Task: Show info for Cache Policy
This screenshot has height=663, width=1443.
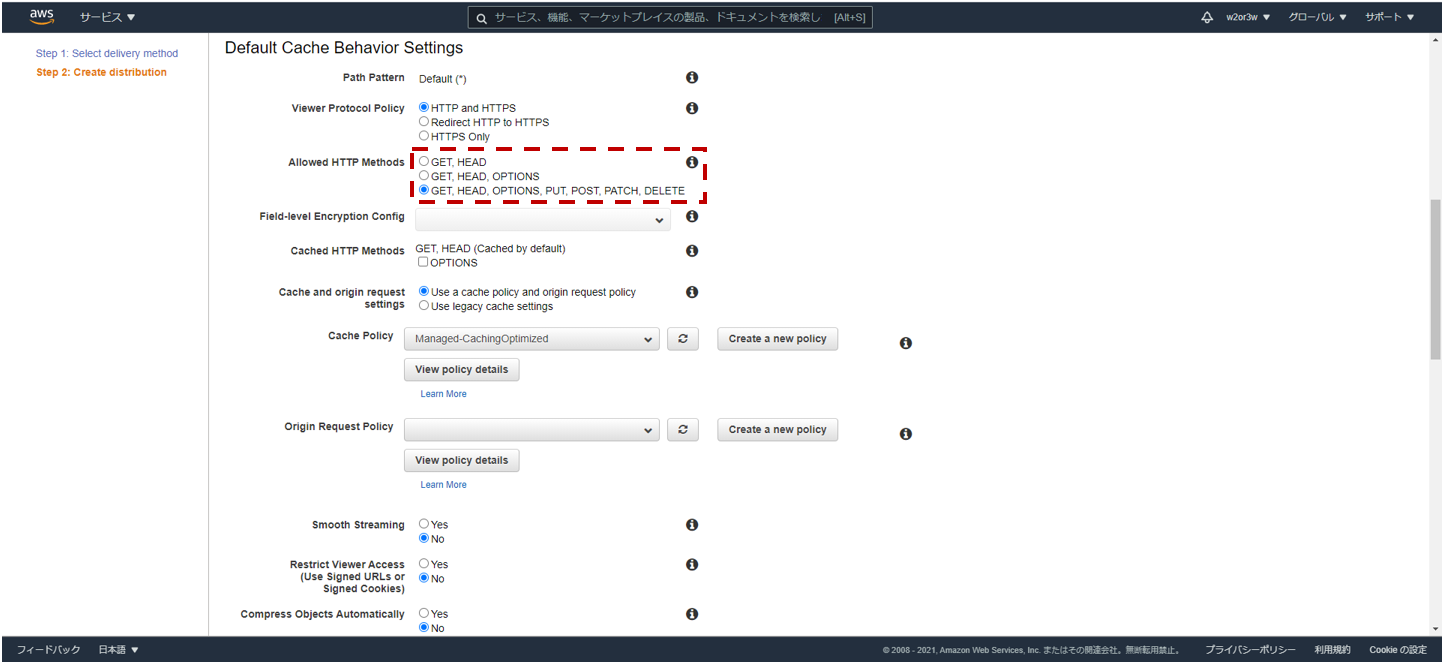Action: [x=905, y=343]
